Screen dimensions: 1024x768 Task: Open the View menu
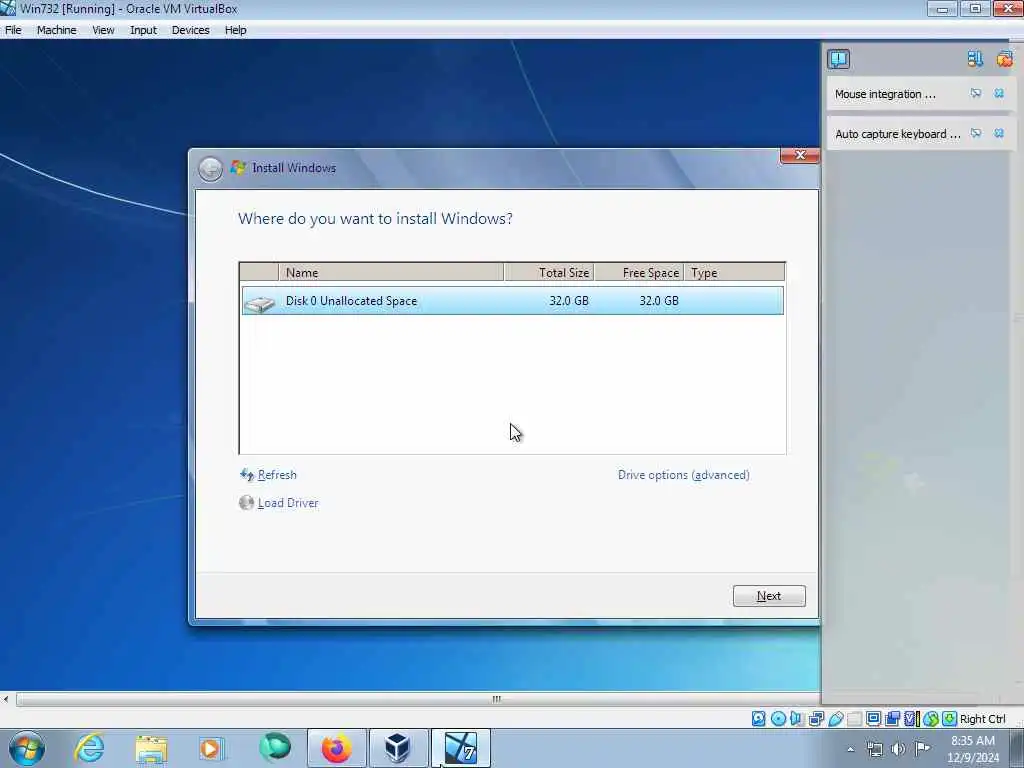click(x=103, y=30)
